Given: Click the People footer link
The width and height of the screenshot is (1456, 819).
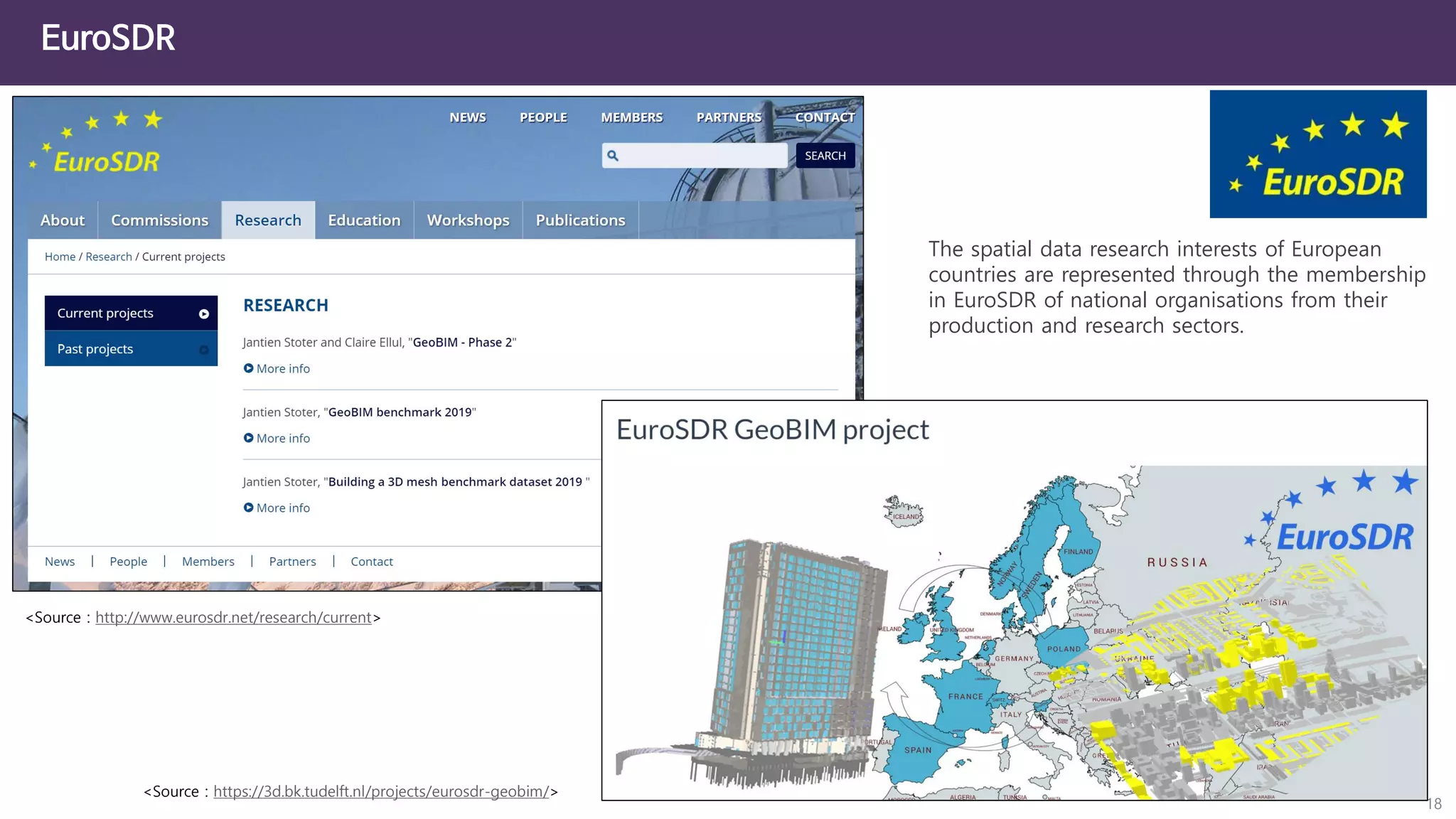Looking at the screenshot, I should point(129,562).
